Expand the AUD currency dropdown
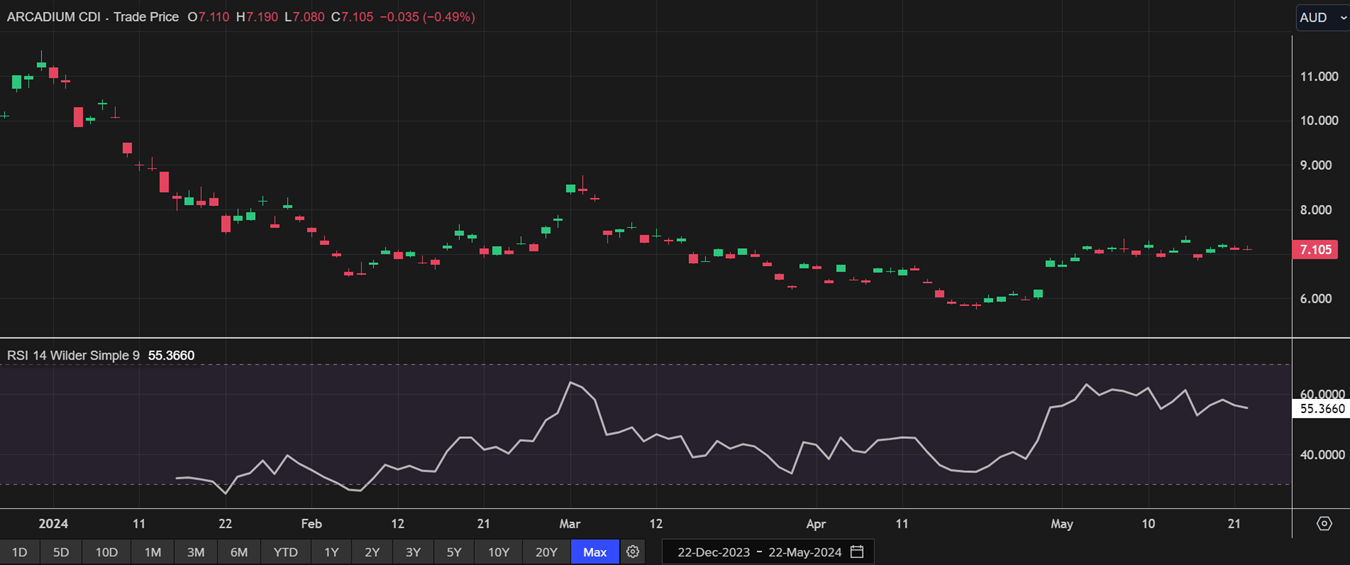 (1322, 17)
